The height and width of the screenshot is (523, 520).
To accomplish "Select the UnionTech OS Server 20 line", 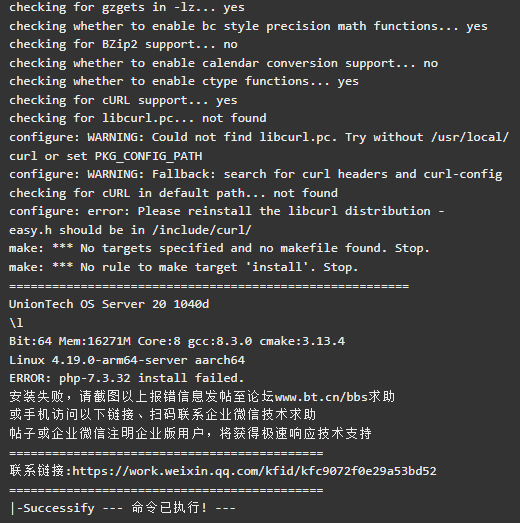I will pos(109,304).
